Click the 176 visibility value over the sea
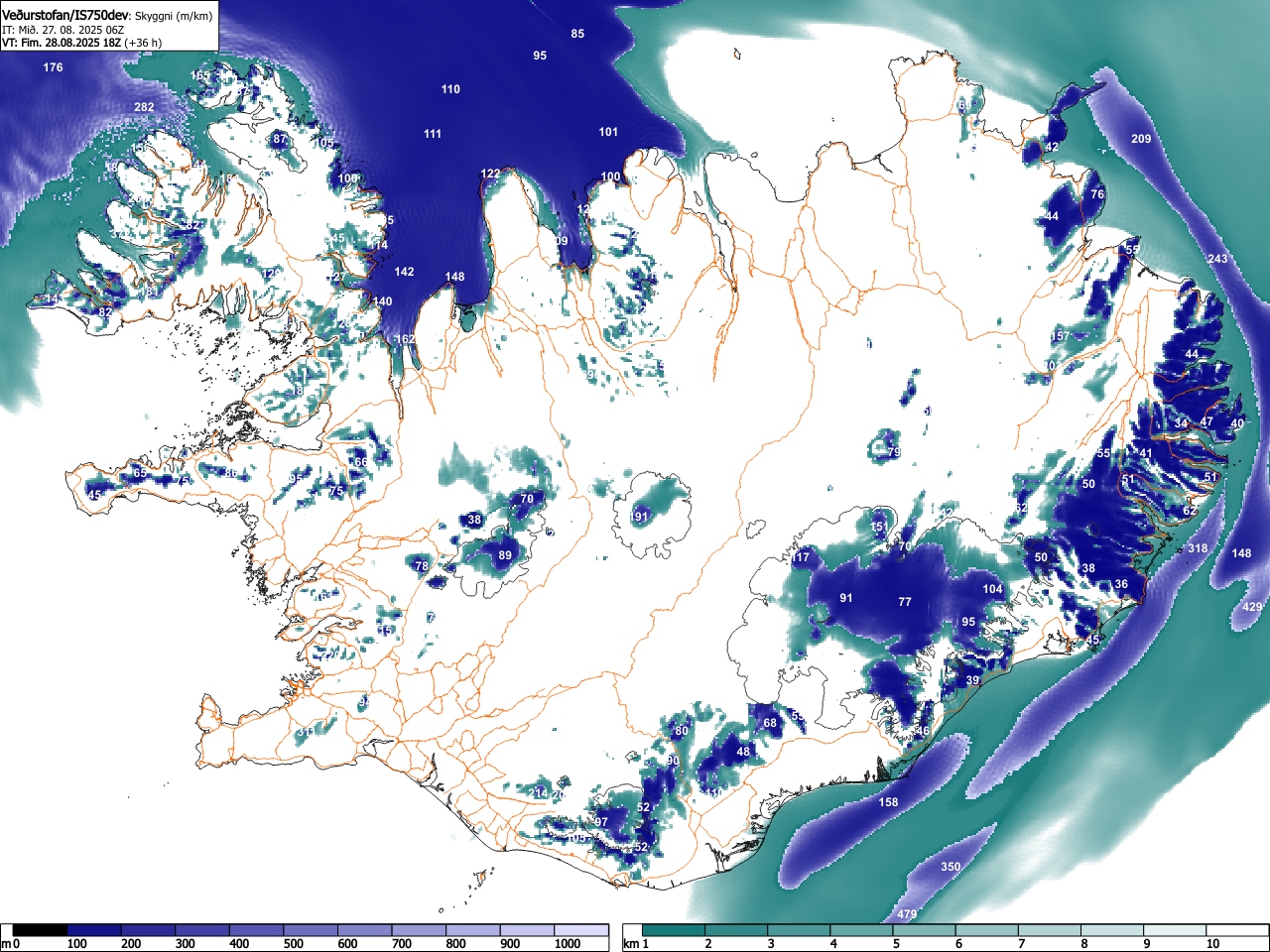Viewport: 1270px width, 952px height. tap(53, 67)
